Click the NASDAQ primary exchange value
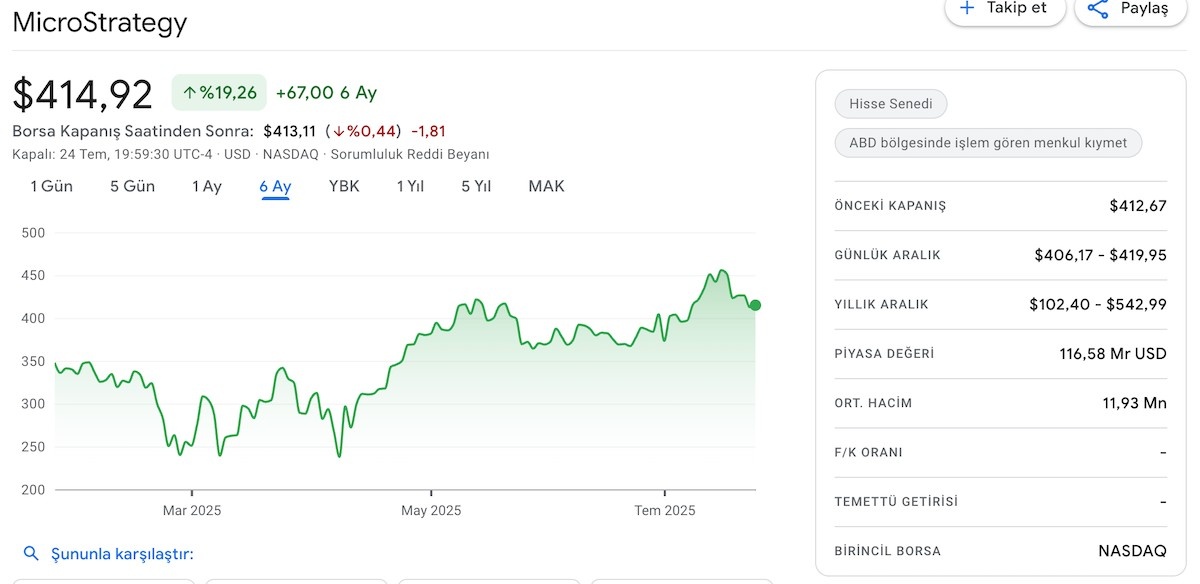 coord(1132,551)
